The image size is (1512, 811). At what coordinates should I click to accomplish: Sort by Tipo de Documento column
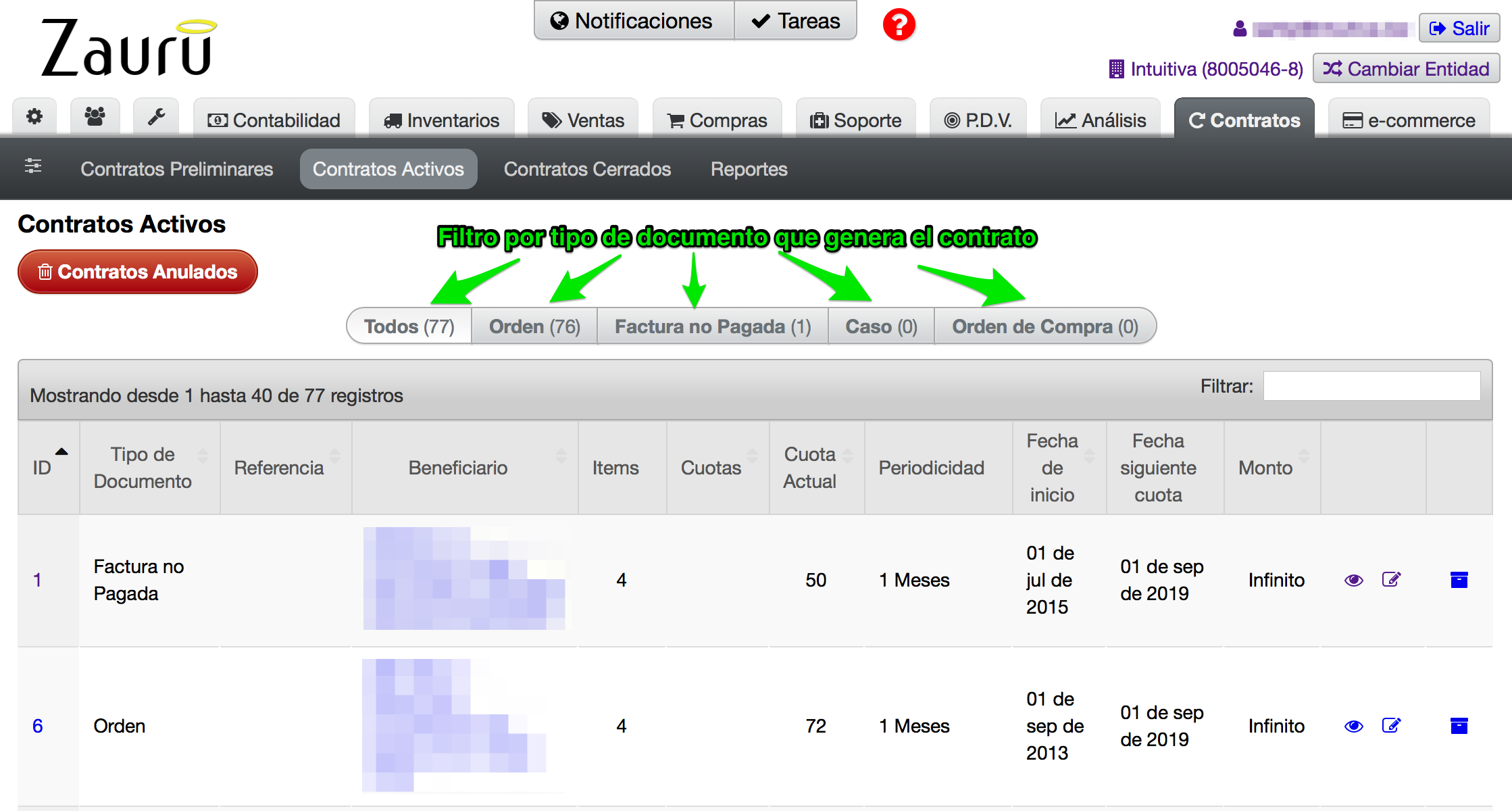(x=150, y=468)
